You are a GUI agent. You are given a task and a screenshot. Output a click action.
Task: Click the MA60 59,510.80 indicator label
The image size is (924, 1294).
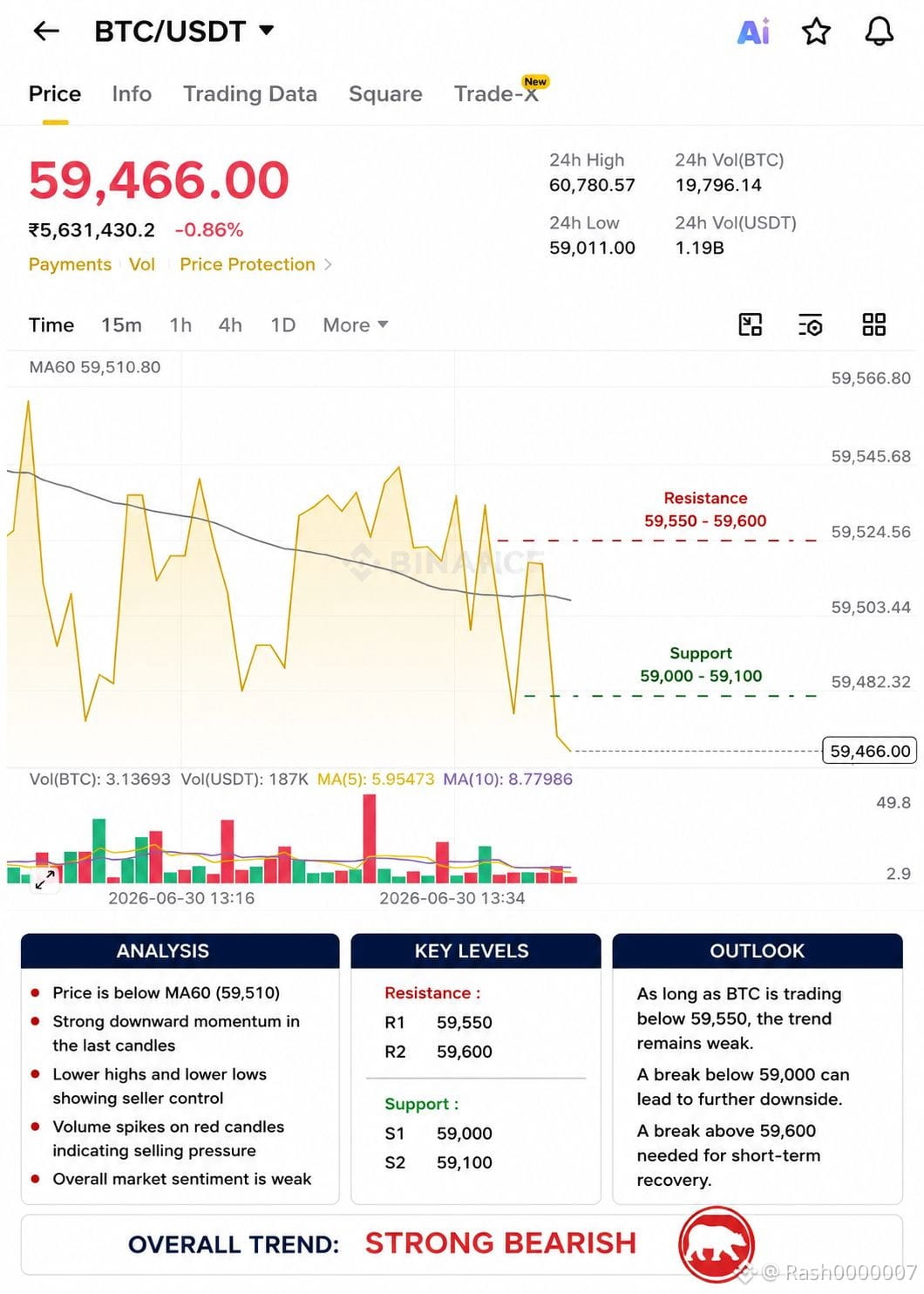(95, 367)
